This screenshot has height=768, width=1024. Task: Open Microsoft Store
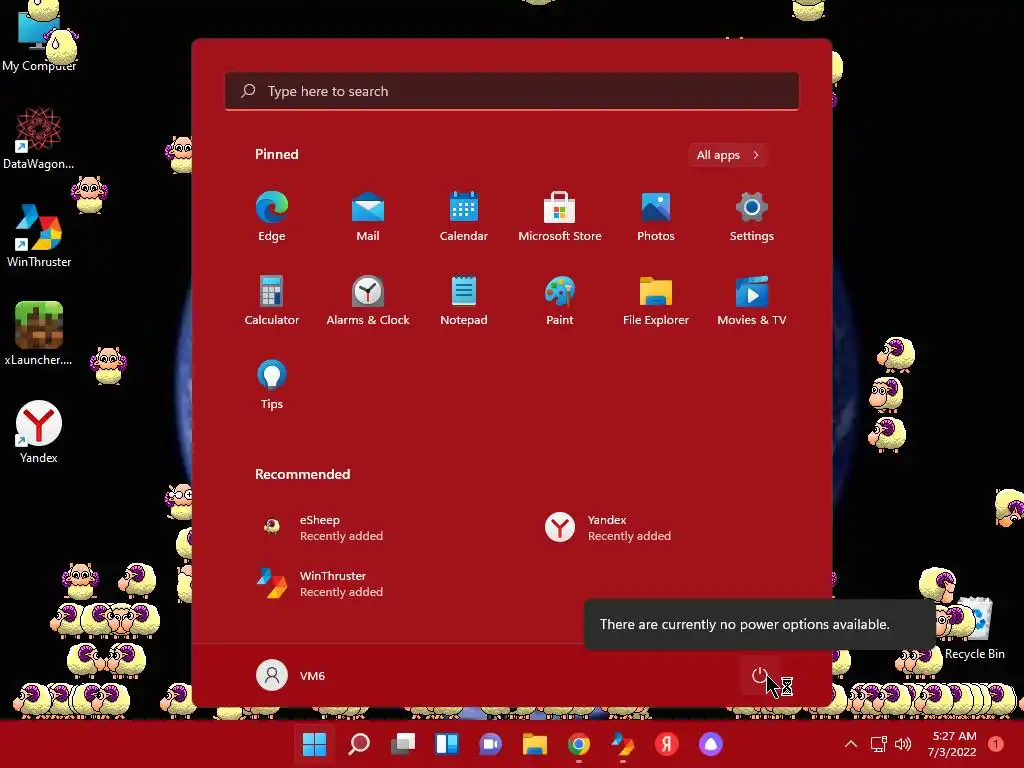560,217
